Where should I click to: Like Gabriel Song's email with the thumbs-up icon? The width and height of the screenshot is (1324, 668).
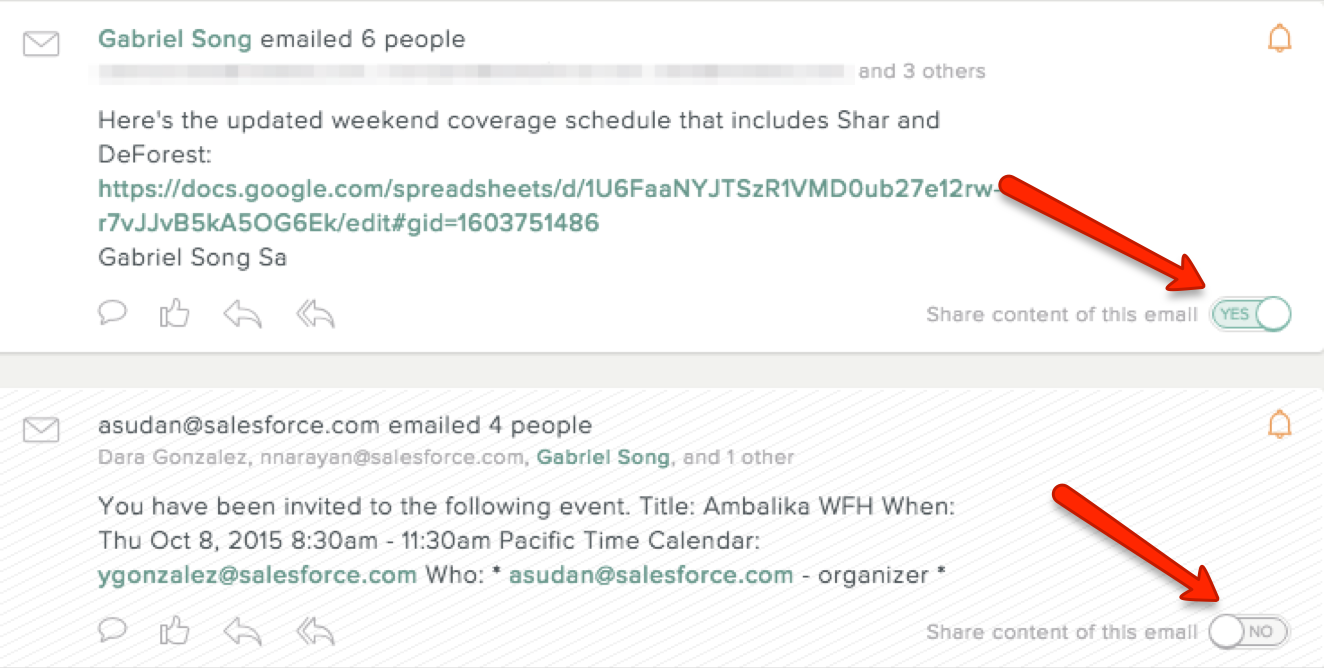[x=175, y=314]
